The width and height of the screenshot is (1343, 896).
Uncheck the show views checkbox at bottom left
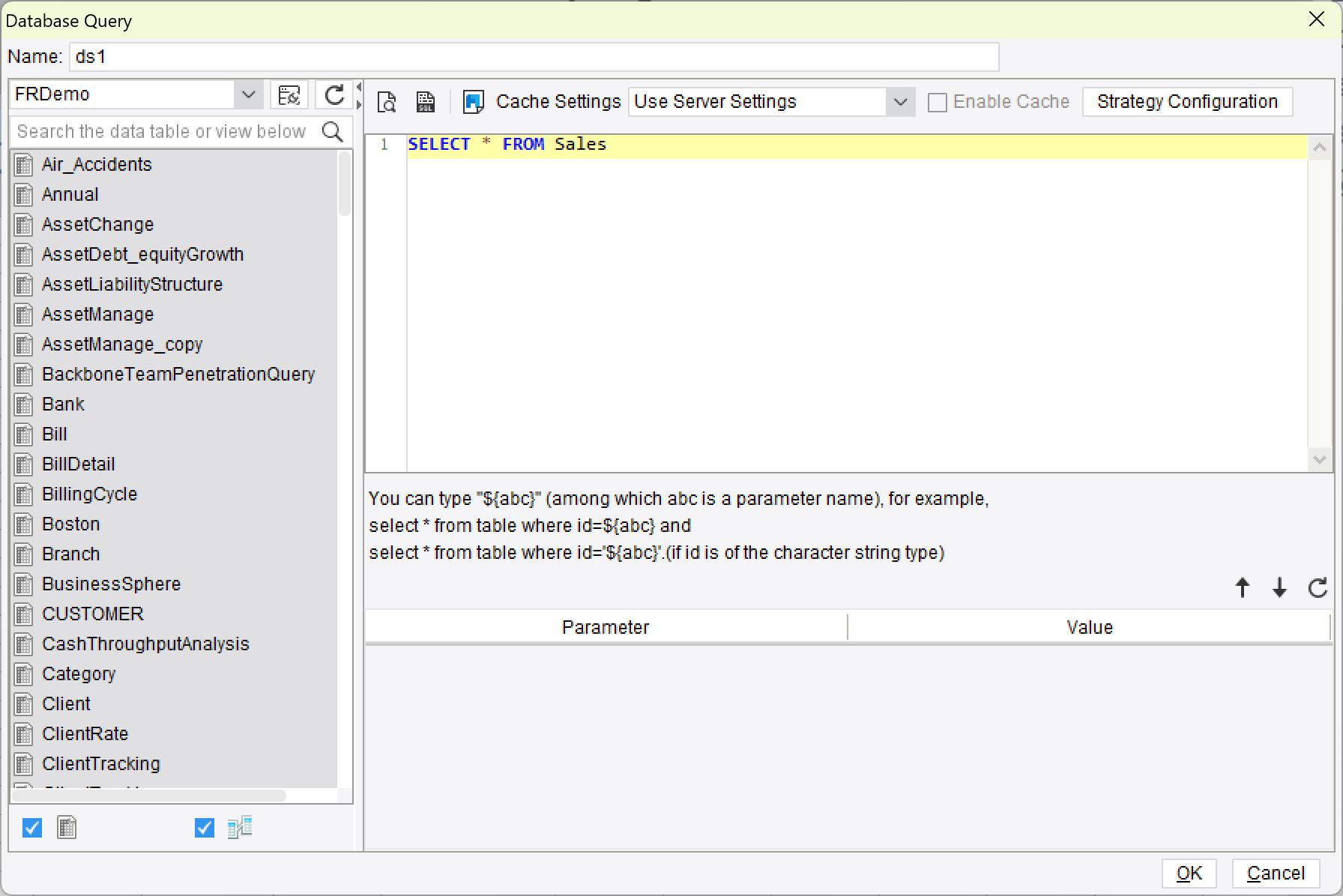(203, 828)
